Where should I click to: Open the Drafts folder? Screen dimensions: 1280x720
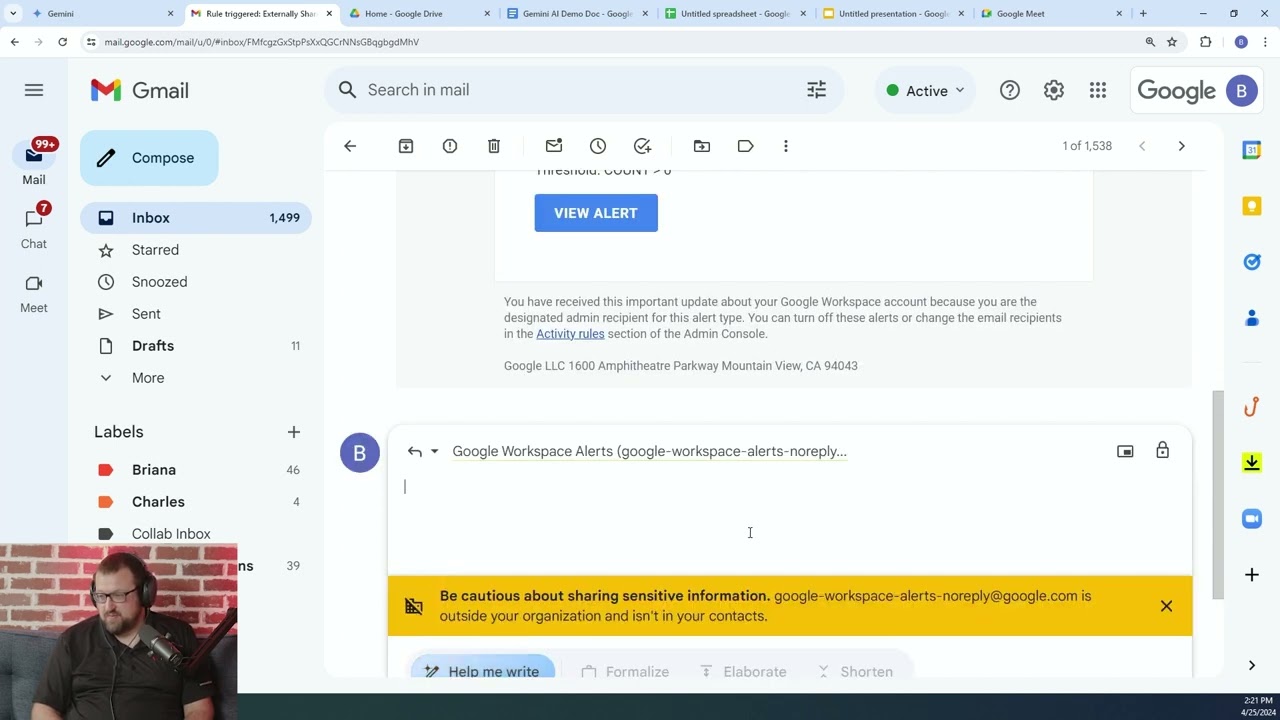coord(196,346)
